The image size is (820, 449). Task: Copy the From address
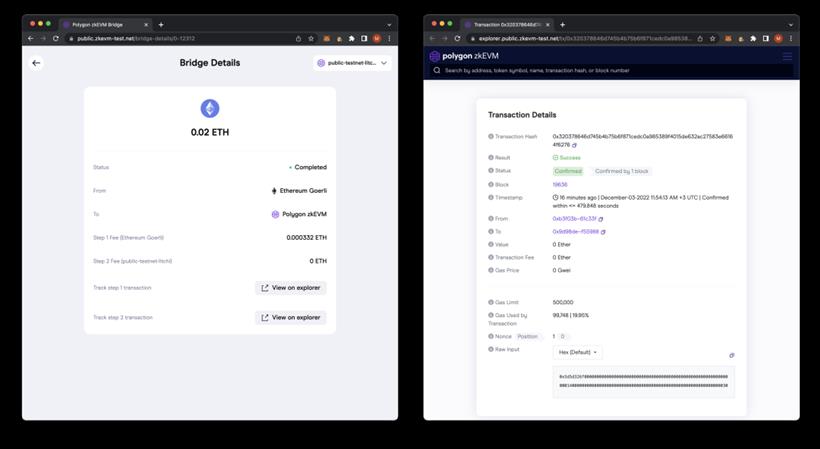click(601, 220)
